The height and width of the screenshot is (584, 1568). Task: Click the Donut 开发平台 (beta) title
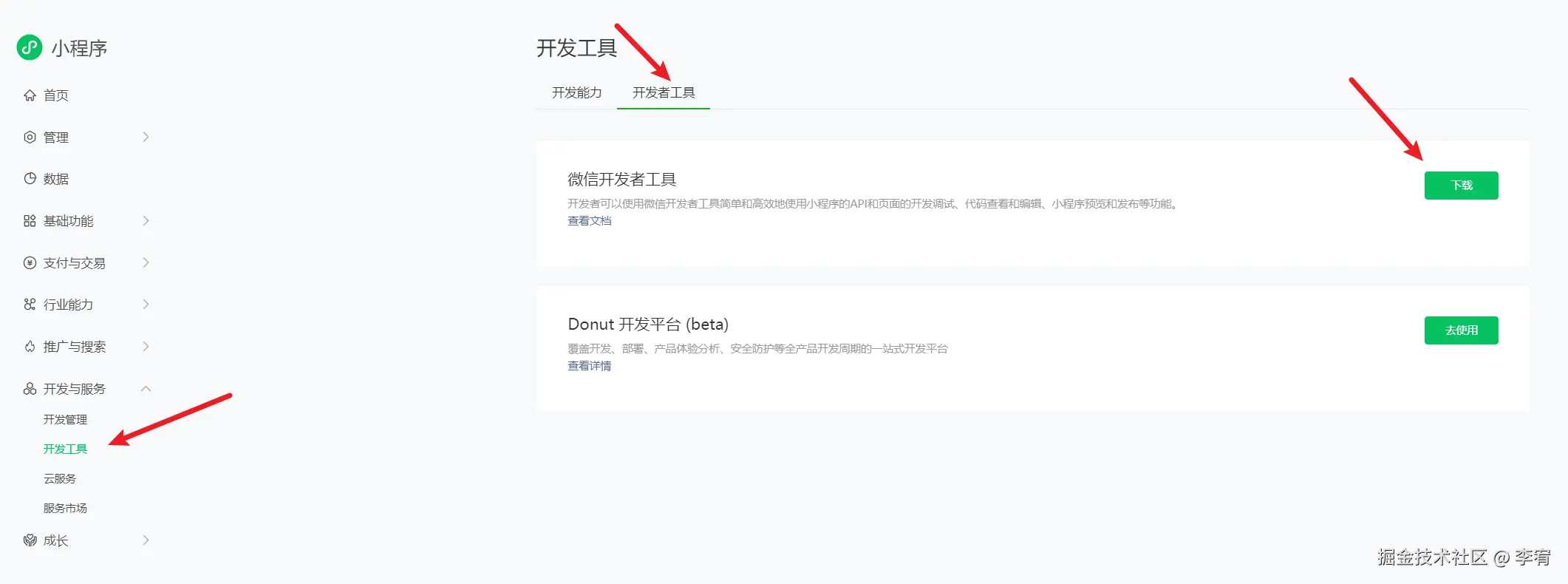648,325
